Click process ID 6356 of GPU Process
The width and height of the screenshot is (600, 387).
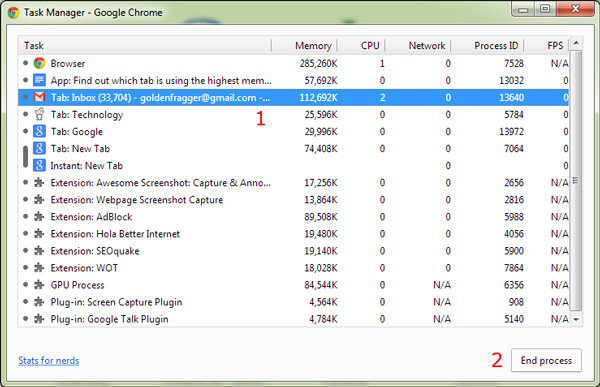point(514,285)
